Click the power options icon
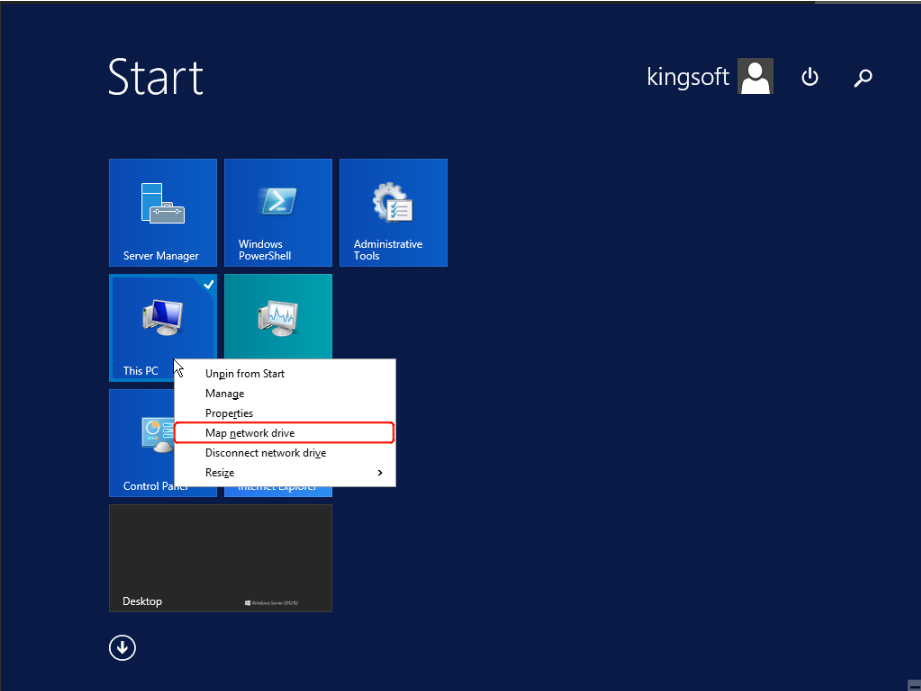 pos(810,77)
